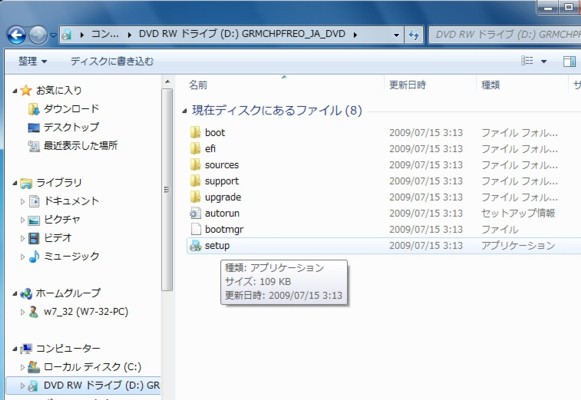Click the Back navigation arrow button
This screenshot has height=400, width=581.
tap(16, 36)
